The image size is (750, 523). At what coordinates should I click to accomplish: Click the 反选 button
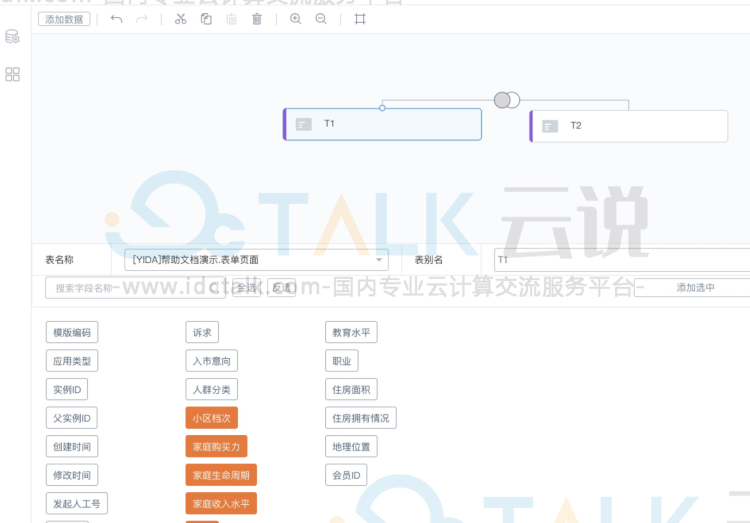pos(282,288)
